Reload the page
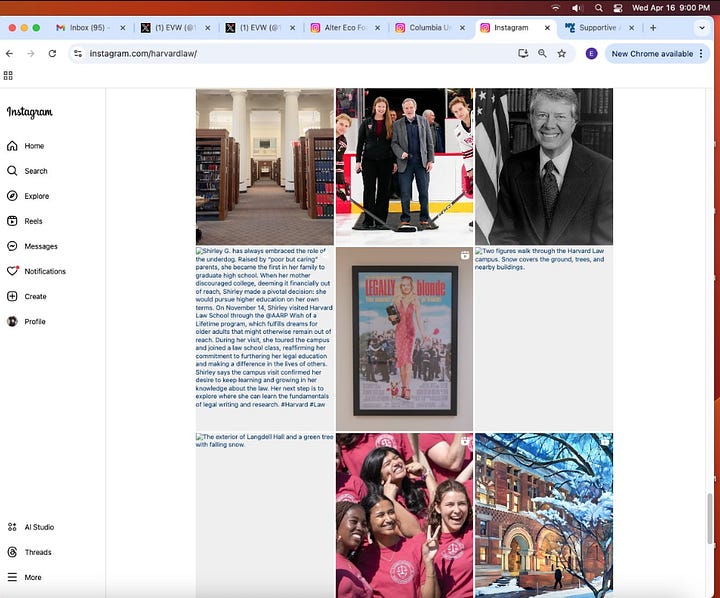Viewport: 720px width, 598px height. (x=52, y=54)
